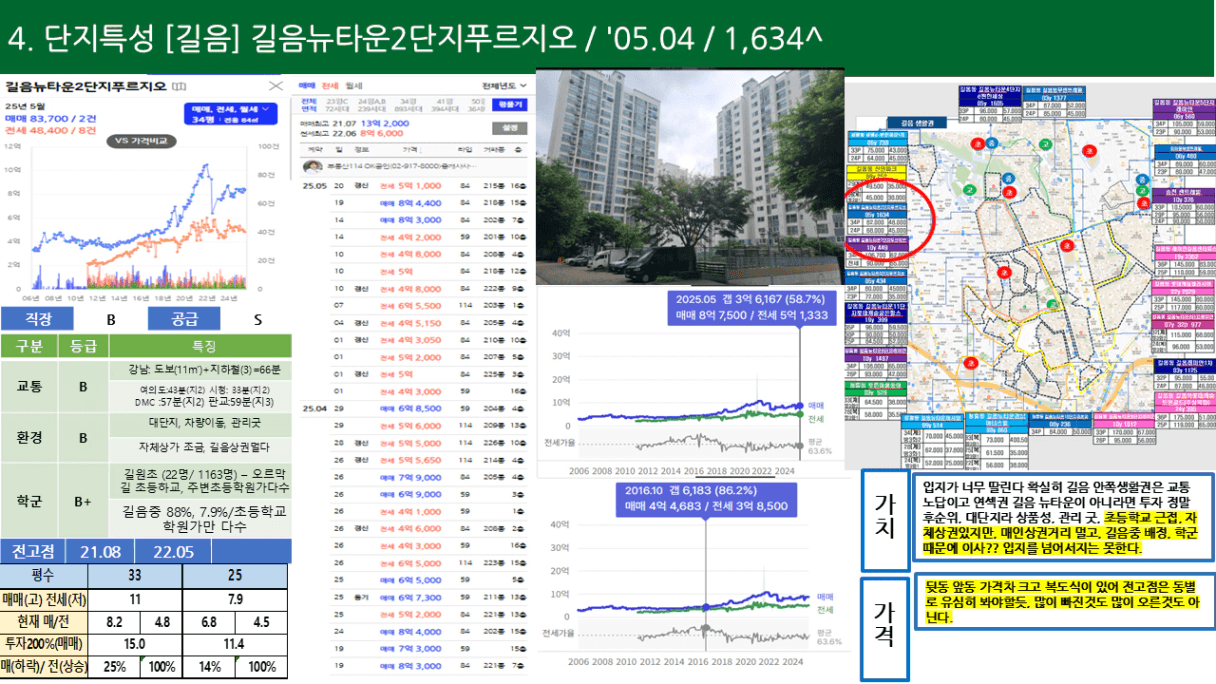Click the 전고점 header cell
The height and width of the screenshot is (684, 1216).
(33, 552)
